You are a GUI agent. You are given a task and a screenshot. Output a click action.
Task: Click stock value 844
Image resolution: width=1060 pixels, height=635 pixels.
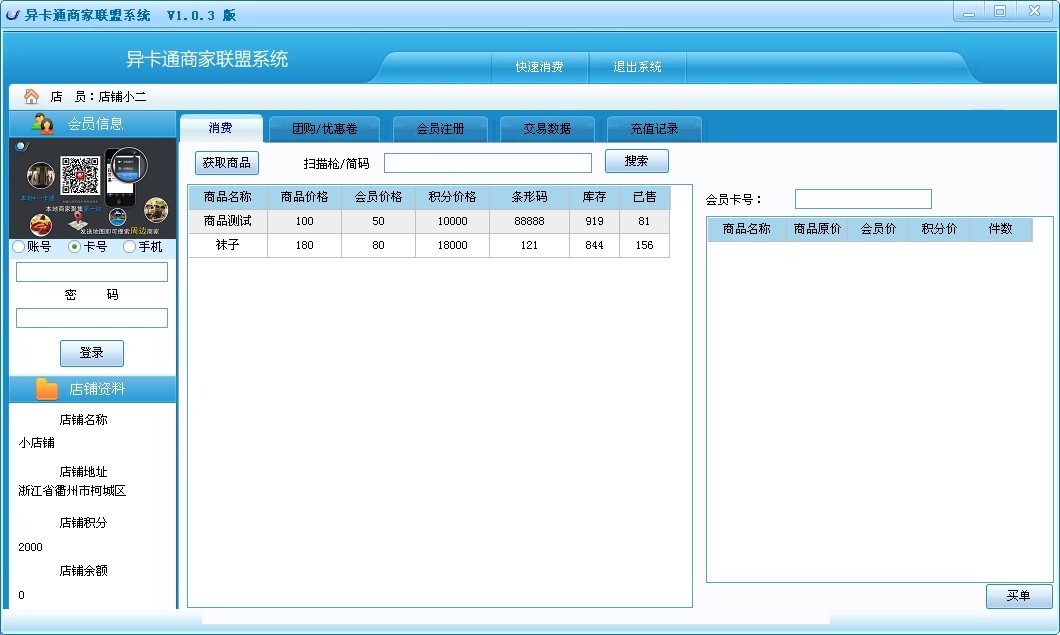pos(594,245)
